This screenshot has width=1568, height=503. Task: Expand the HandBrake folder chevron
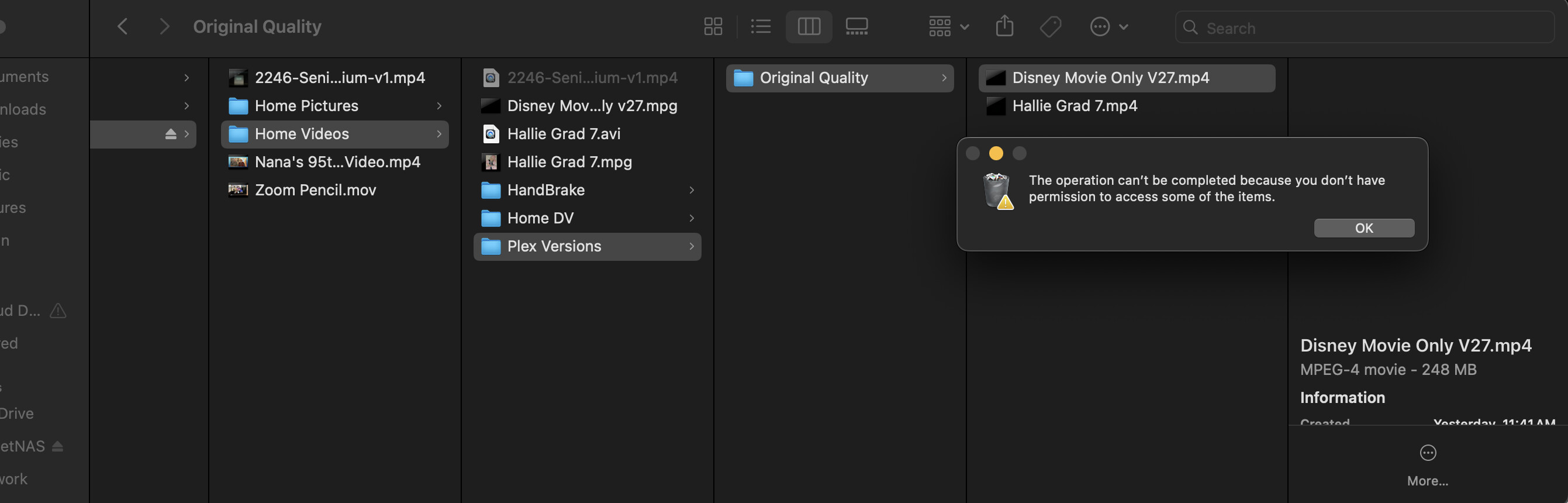[692, 190]
